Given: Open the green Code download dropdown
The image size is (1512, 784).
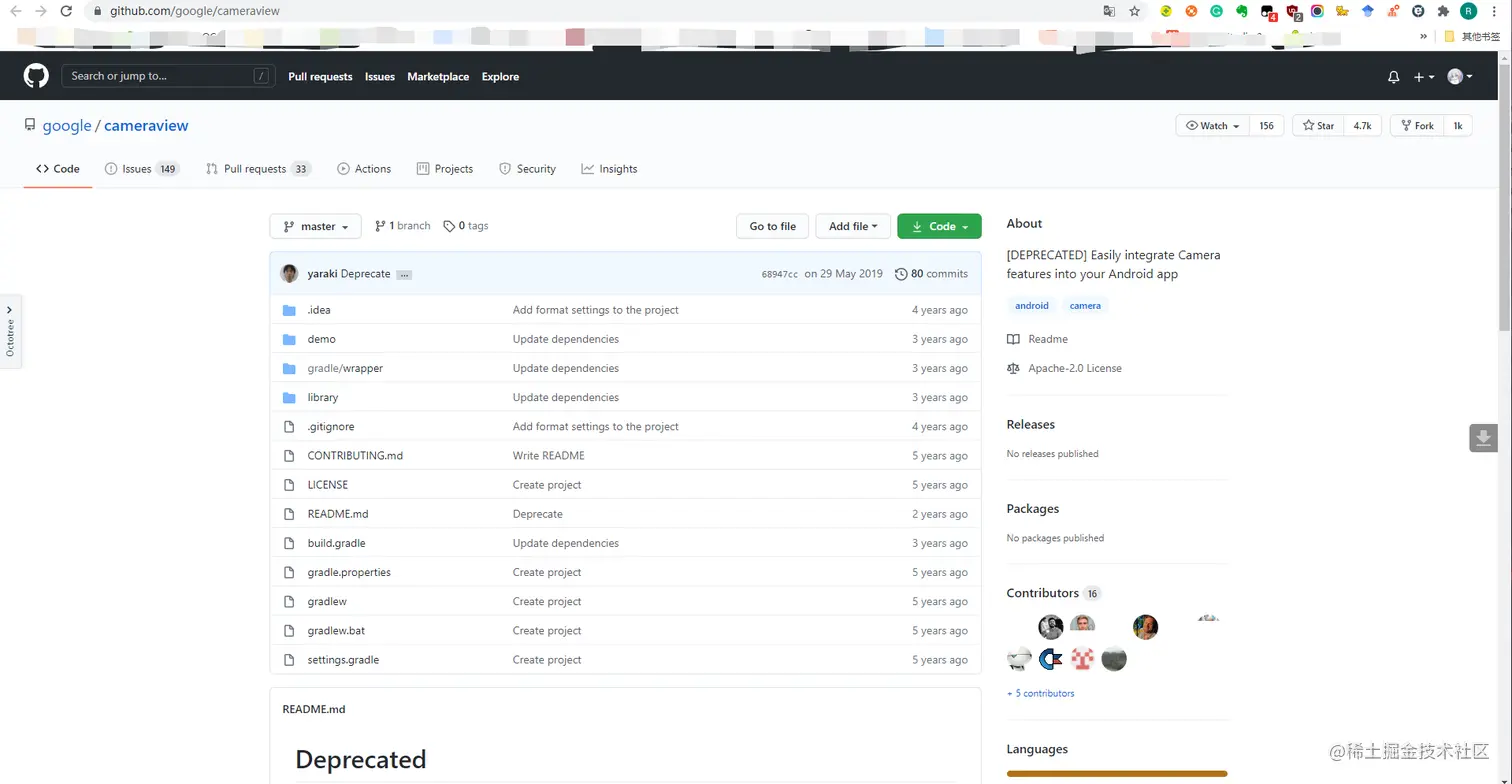Looking at the screenshot, I should [939, 226].
